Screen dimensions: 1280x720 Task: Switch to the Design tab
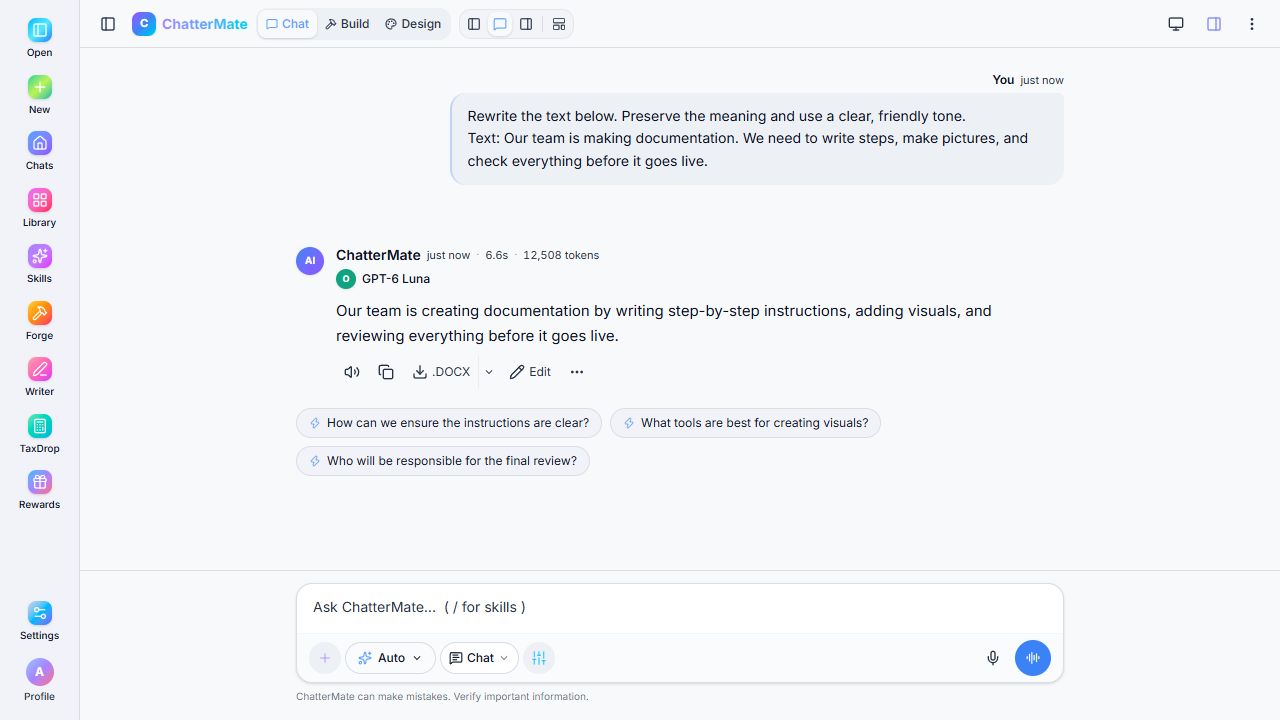[413, 24]
